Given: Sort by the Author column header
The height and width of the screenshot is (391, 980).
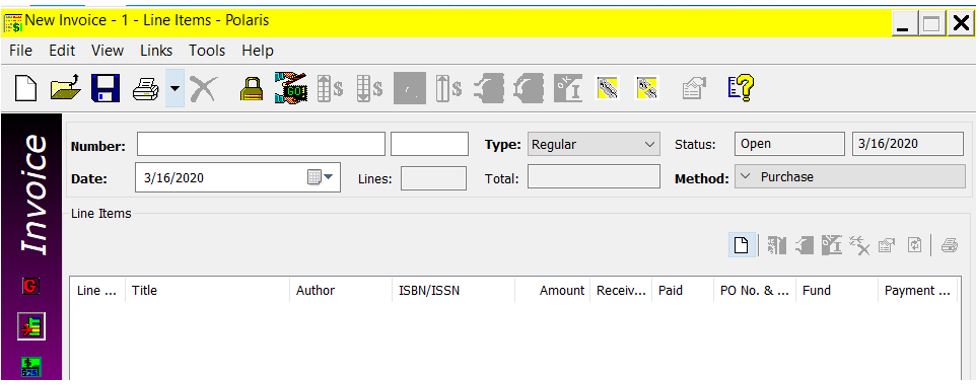Looking at the screenshot, I should (x=341, y=290).
